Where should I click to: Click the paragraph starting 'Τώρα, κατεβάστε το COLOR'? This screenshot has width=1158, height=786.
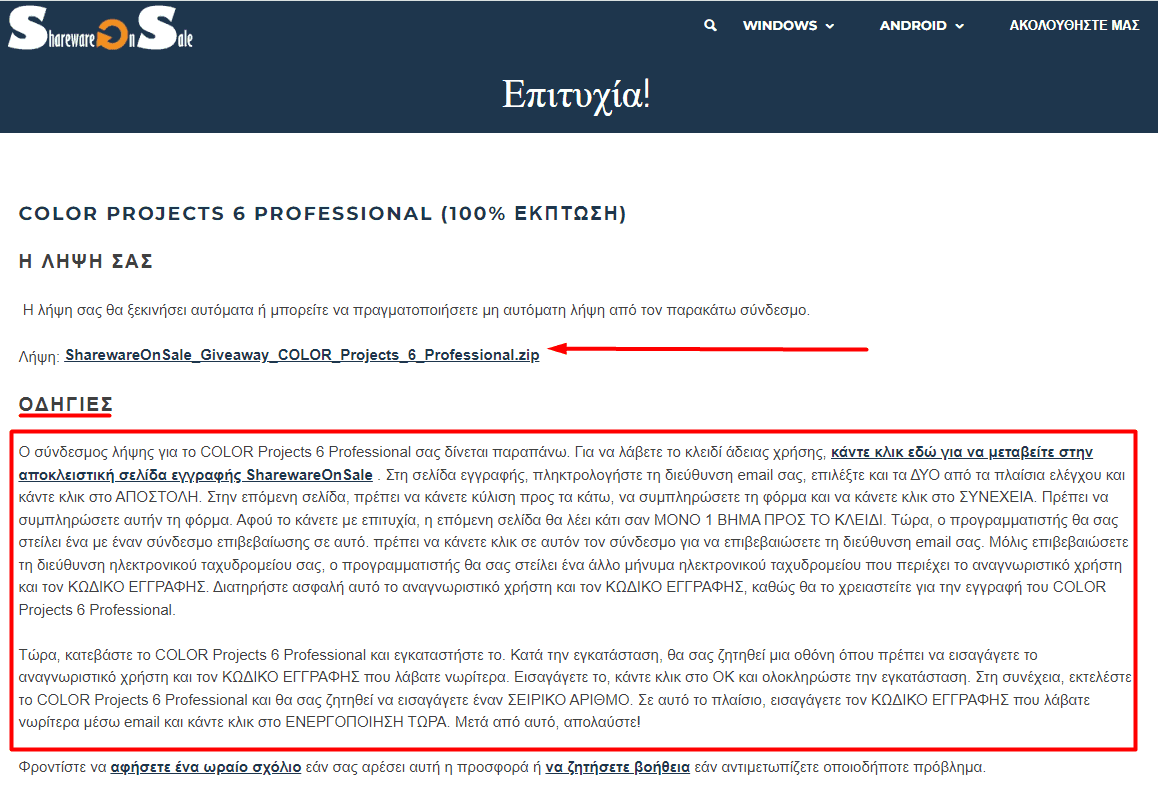(x=575, y=688)
